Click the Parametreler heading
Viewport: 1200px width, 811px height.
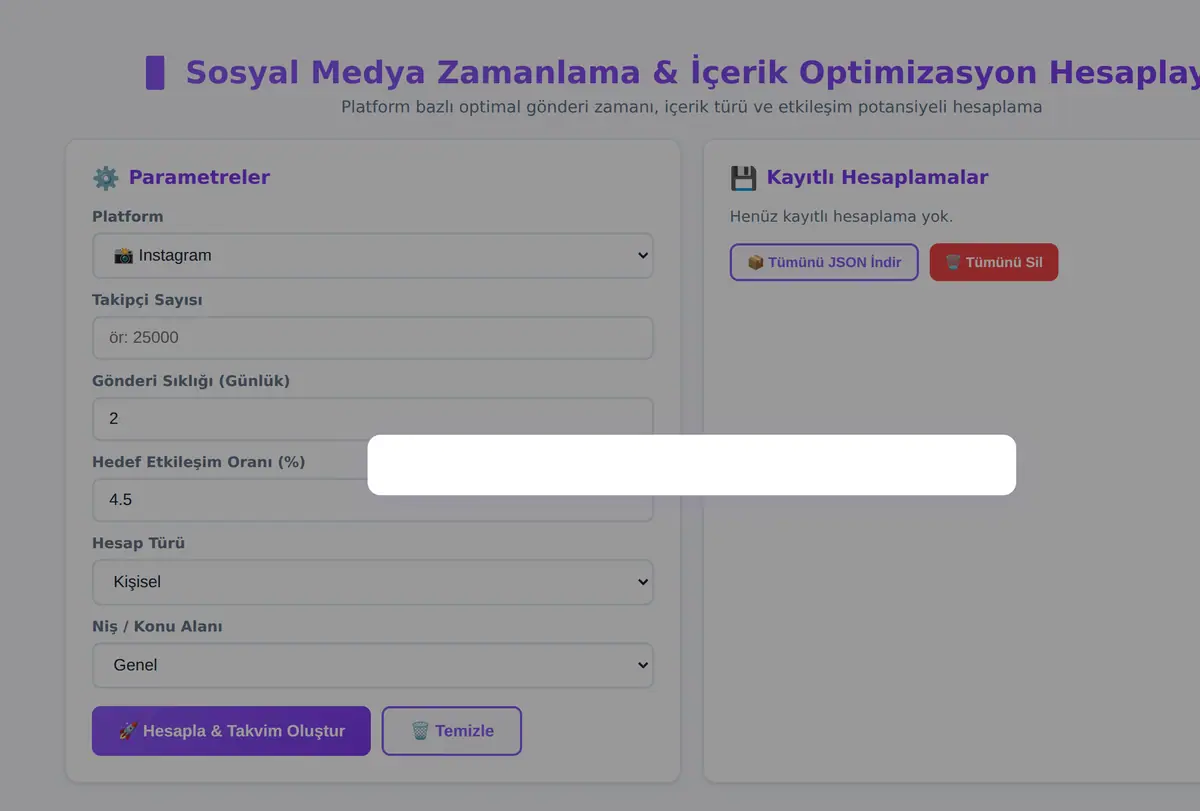(199, 178)
